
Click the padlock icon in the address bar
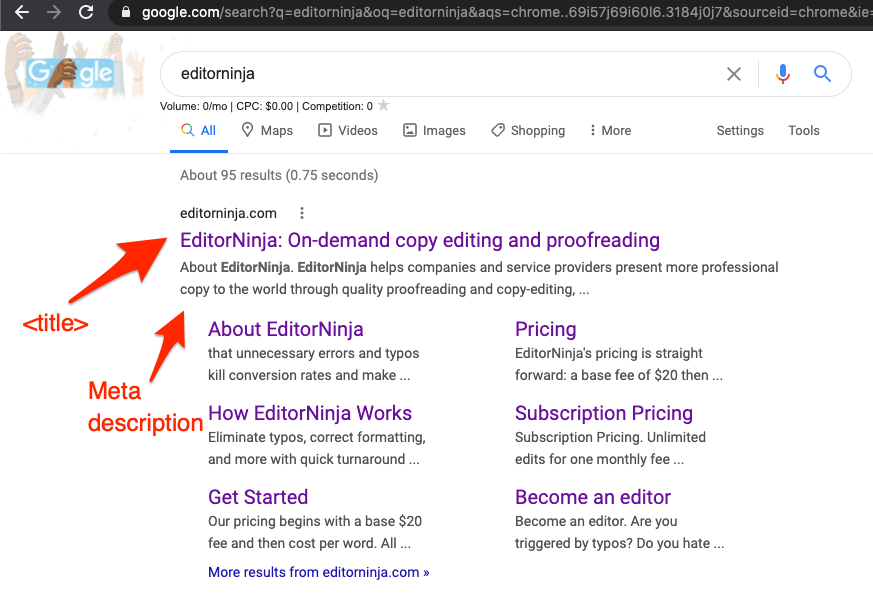pyautogui.click(x=126, y=12)
